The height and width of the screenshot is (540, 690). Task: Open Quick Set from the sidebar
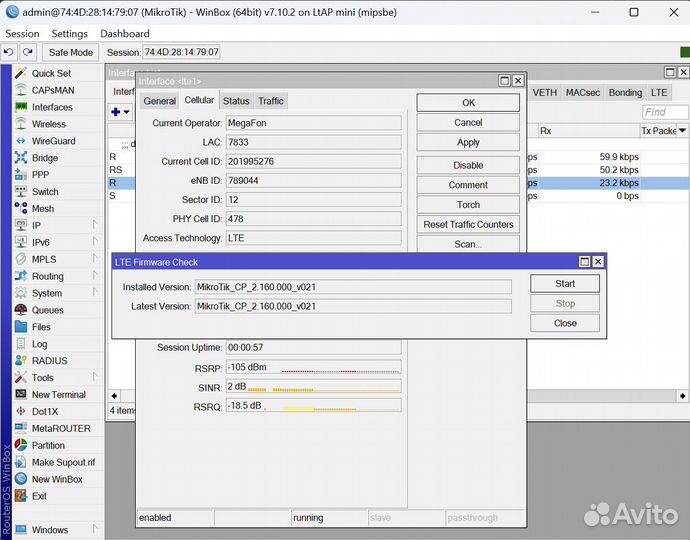[x=50, y=73]
